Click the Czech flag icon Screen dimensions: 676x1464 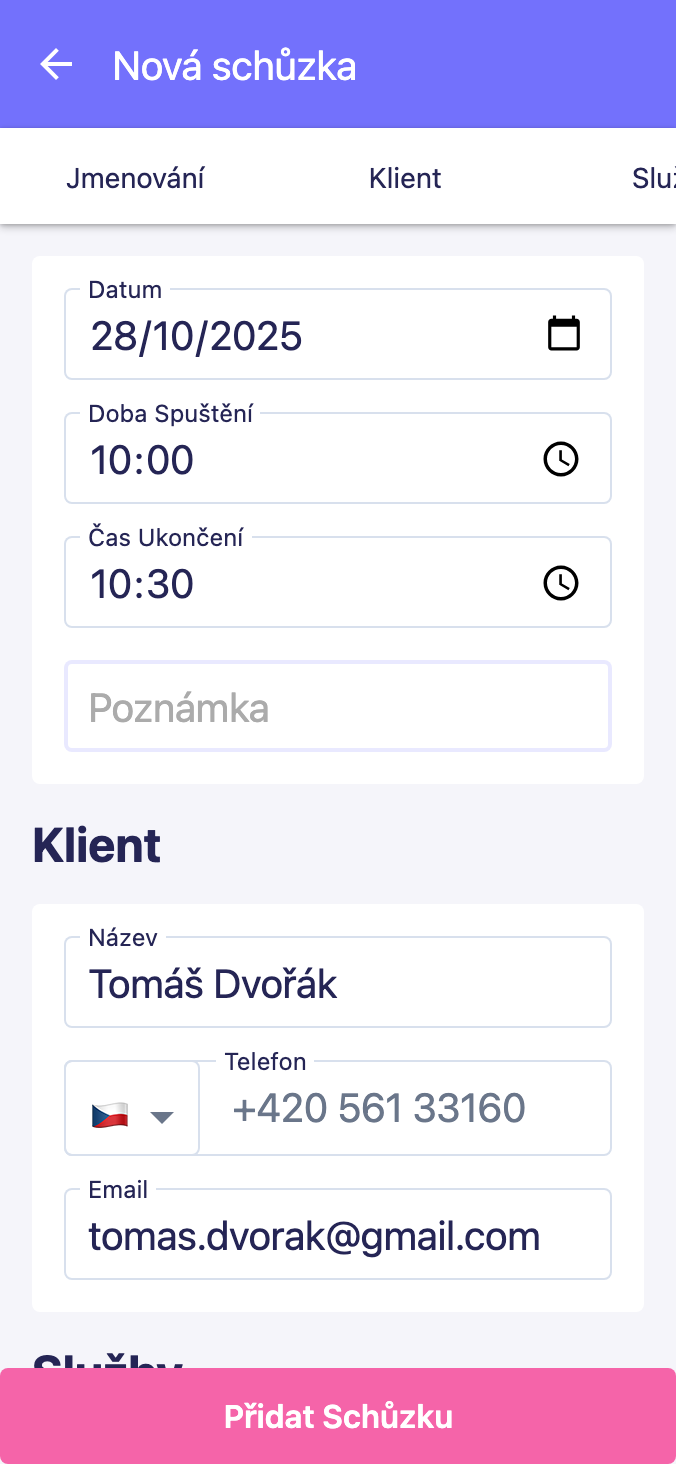click(109, 1115)
